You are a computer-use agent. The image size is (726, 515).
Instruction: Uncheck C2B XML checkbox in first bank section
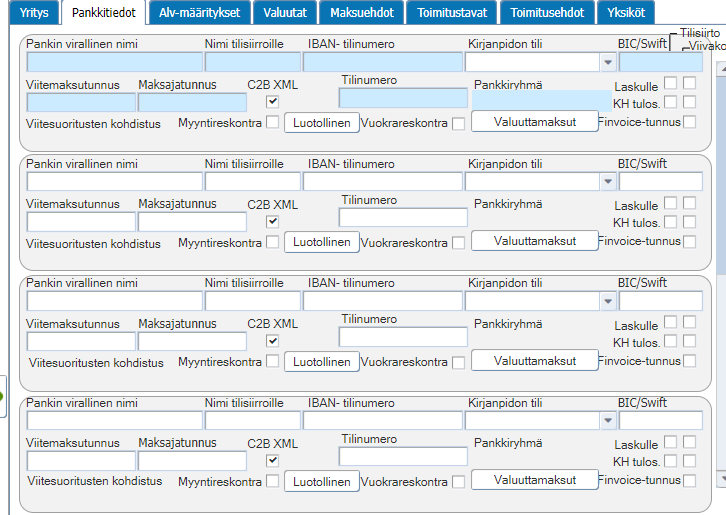(273, 101)
